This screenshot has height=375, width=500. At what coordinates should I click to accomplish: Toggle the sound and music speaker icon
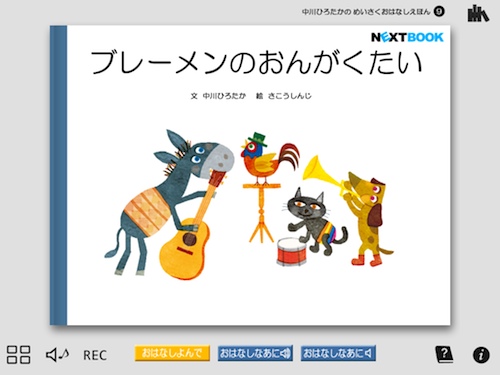[x=57, y=355]
